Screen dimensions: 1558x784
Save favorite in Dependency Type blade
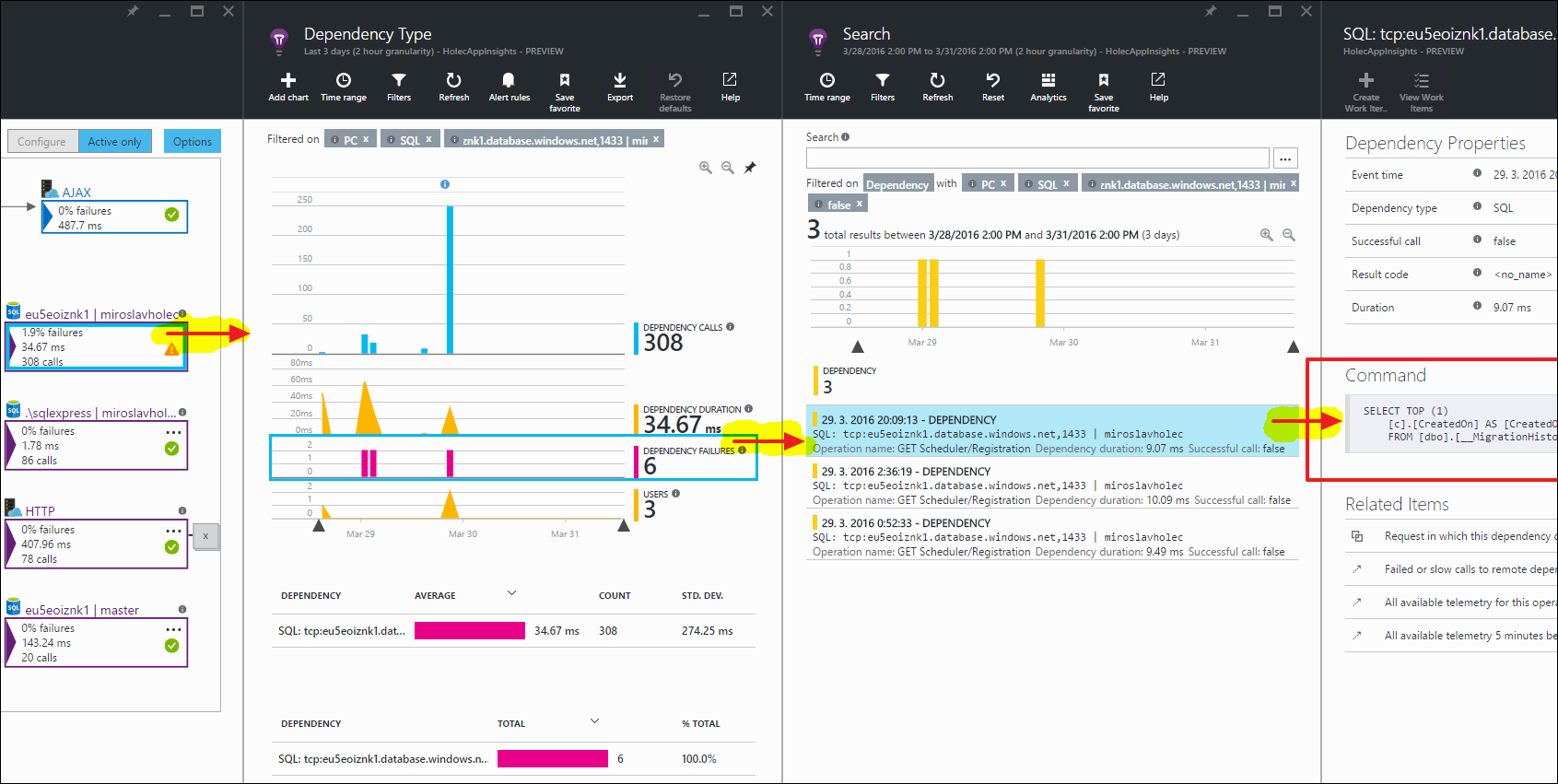tap(565, 92)
